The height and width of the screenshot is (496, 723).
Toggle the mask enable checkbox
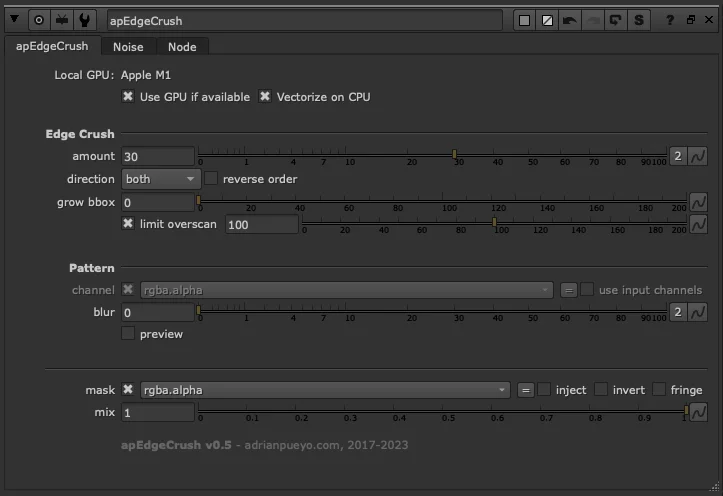click(128, 390)
